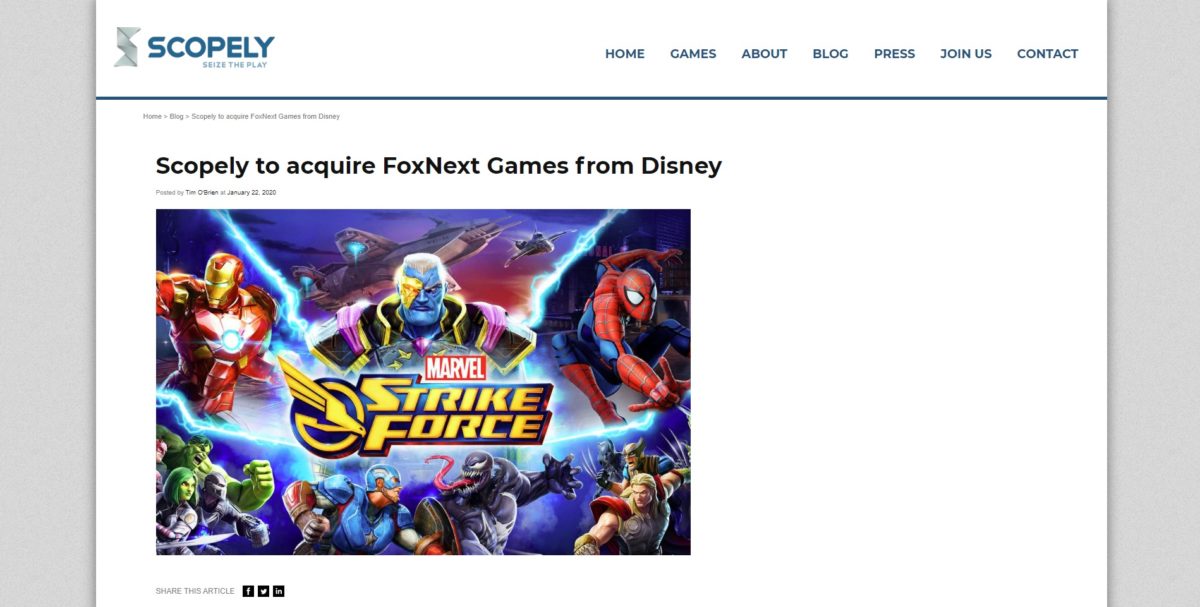Click breadcrumb 'Scopely to acquire FoxNext Games from Disney'
This screenshot has height=607, width=1200.
point(265,117)
